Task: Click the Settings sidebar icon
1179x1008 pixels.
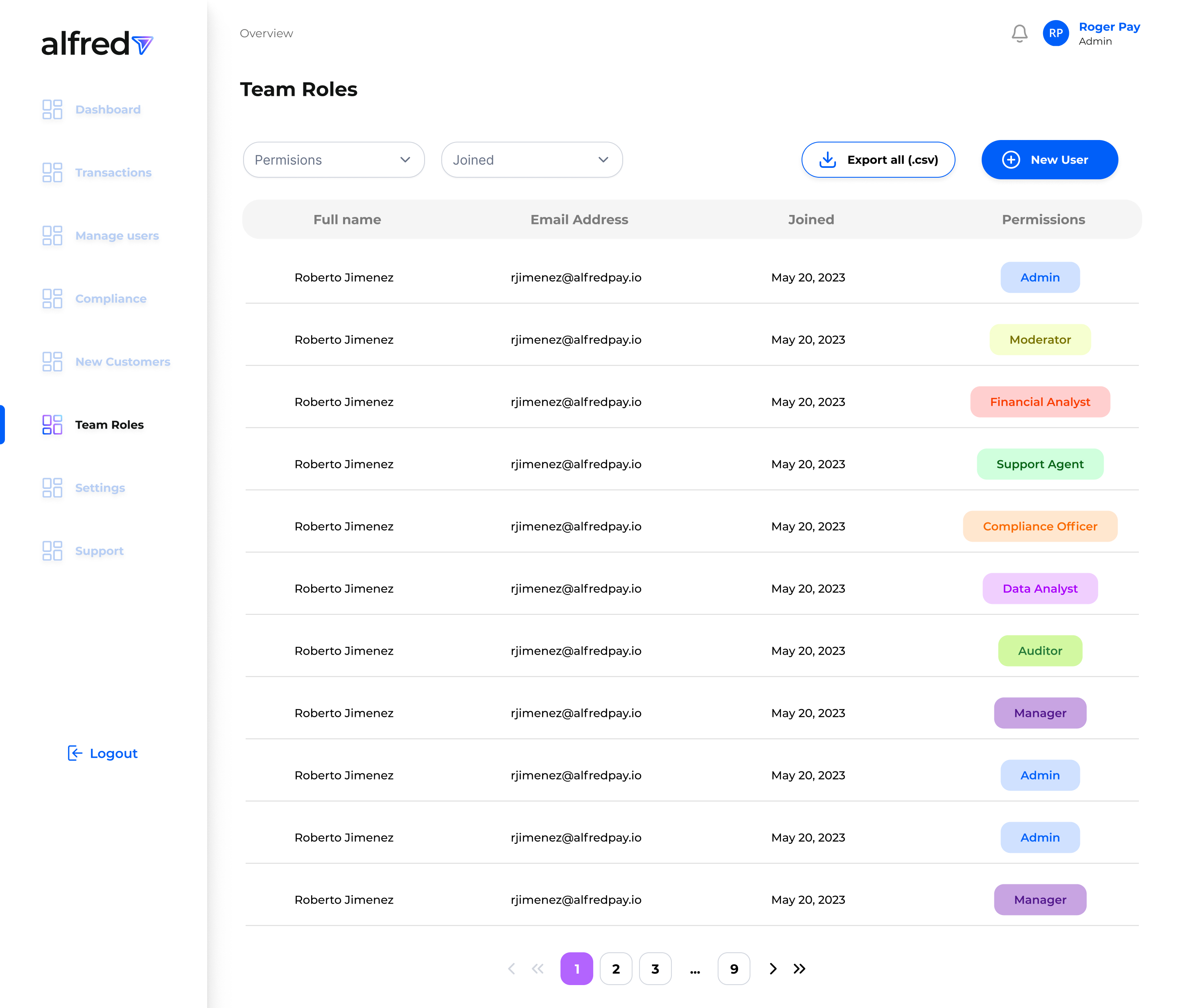Action: tap(52, 487)
